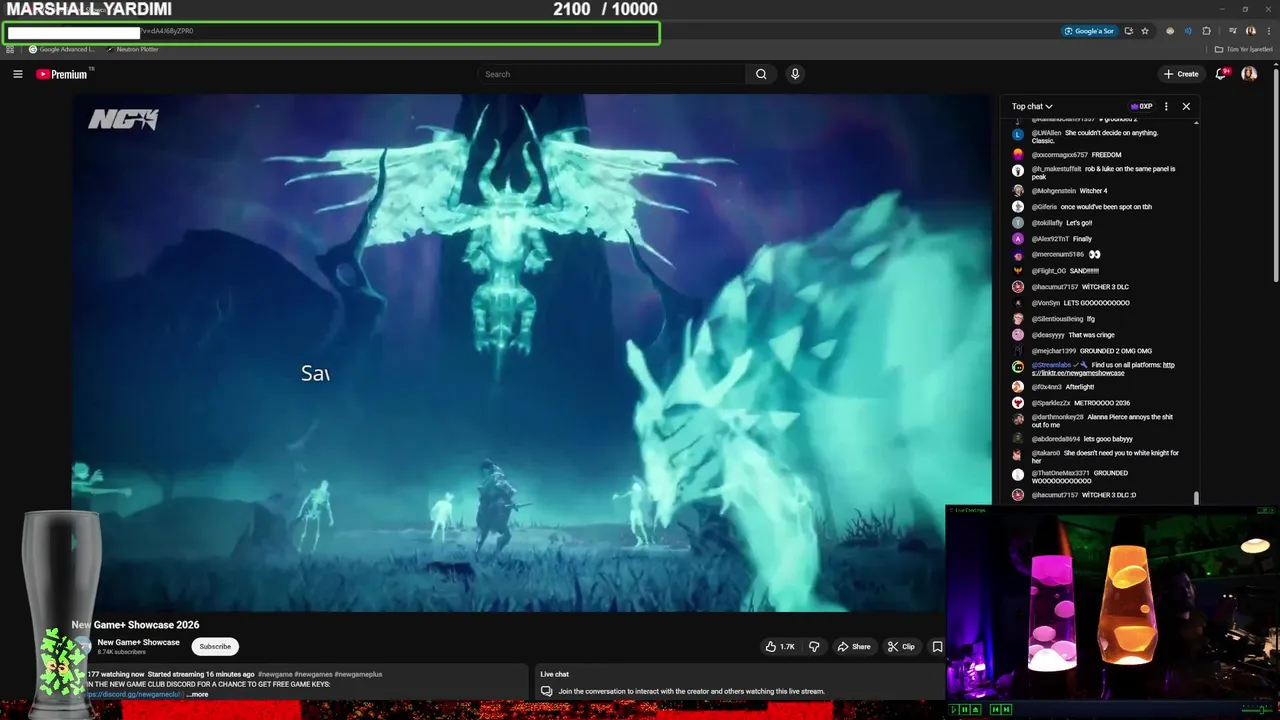Click the live chat message icon

547,691
